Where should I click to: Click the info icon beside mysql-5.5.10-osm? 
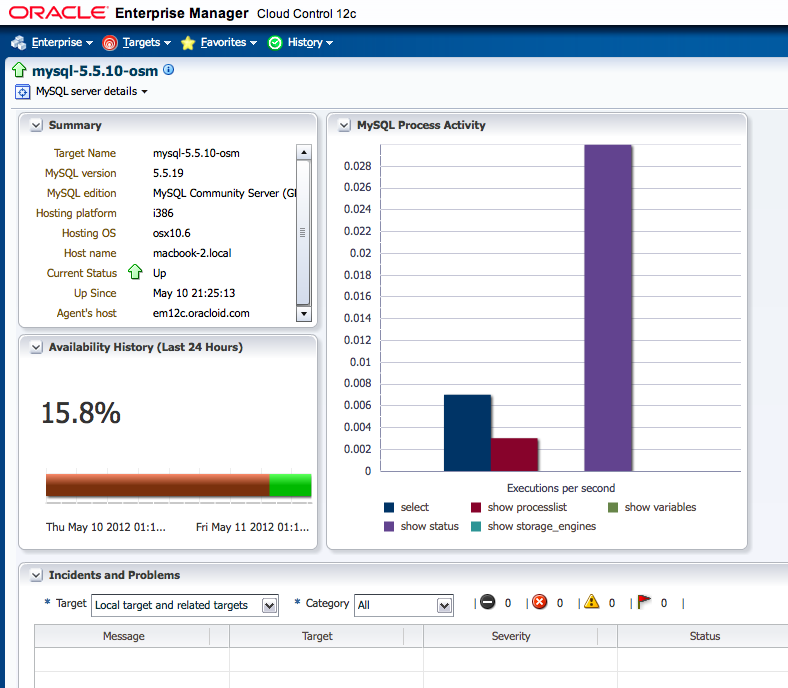[168, 70]
